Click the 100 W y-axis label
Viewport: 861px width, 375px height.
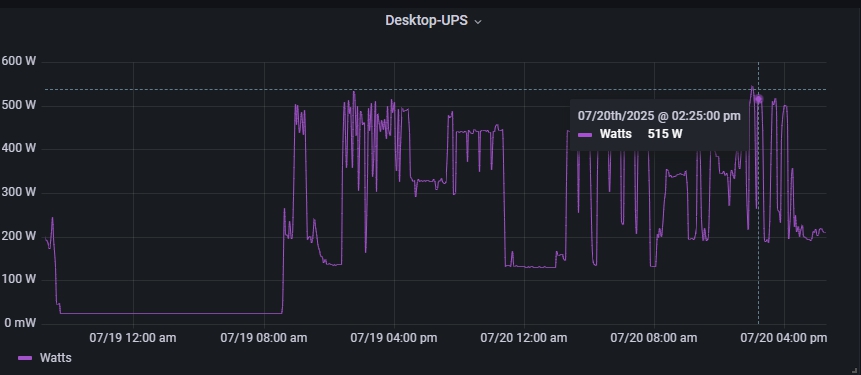pos(18,279)
